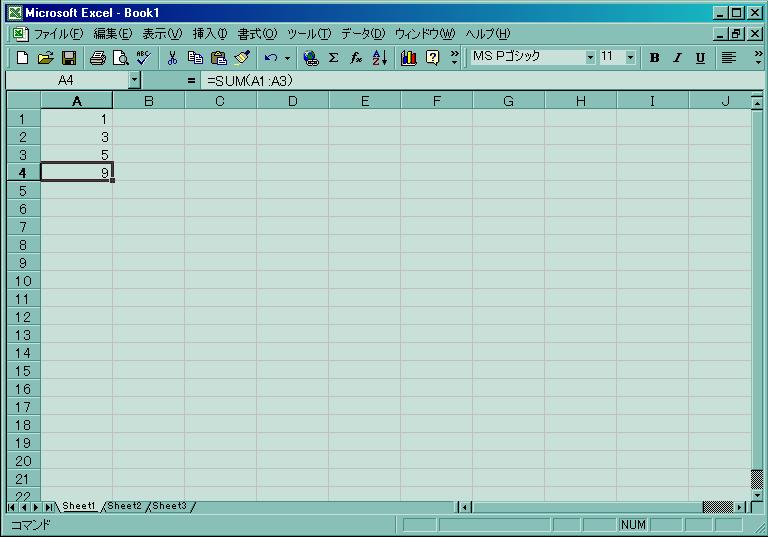Viewport: 768px width, 537px height.
Task: Select column H header
Action: pos(581,101)
